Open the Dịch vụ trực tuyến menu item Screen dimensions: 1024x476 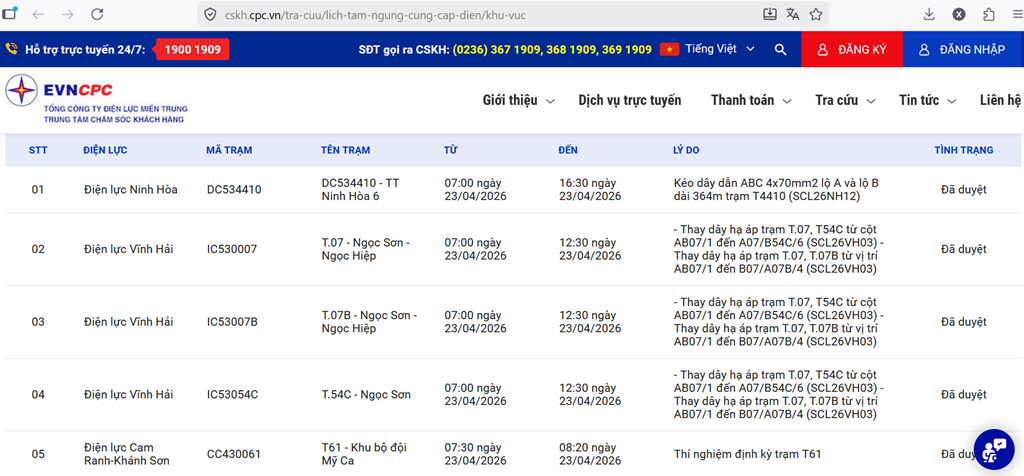coord(629,100)
